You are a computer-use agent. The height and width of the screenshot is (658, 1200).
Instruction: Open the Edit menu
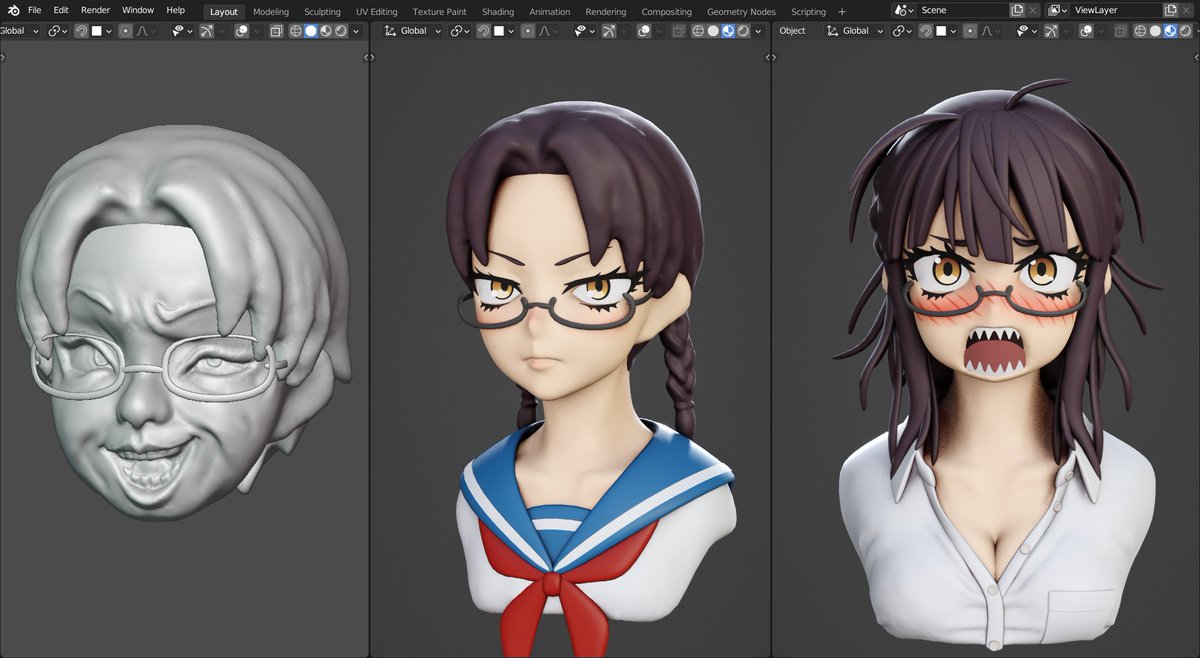(61, 10)
